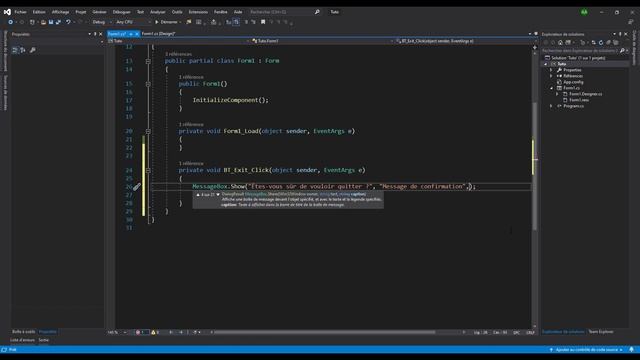Collapse the BT_Exit_Click method region
This screenshot has width=640, height=360.
[x=148, y=170]
